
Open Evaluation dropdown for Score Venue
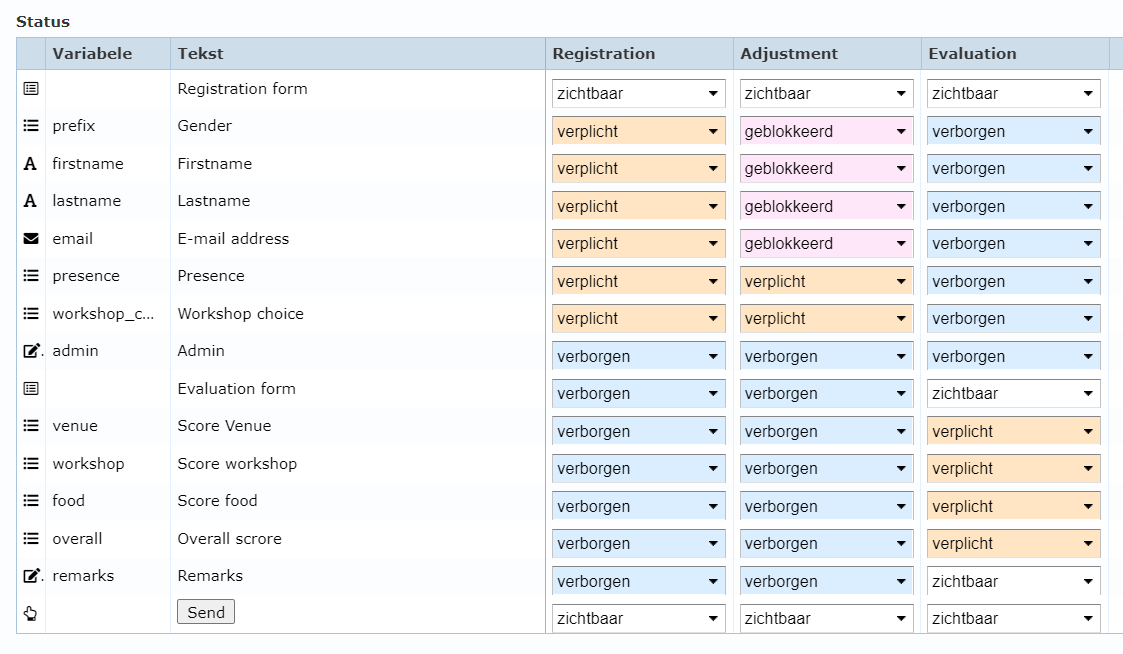point(1013,432)
